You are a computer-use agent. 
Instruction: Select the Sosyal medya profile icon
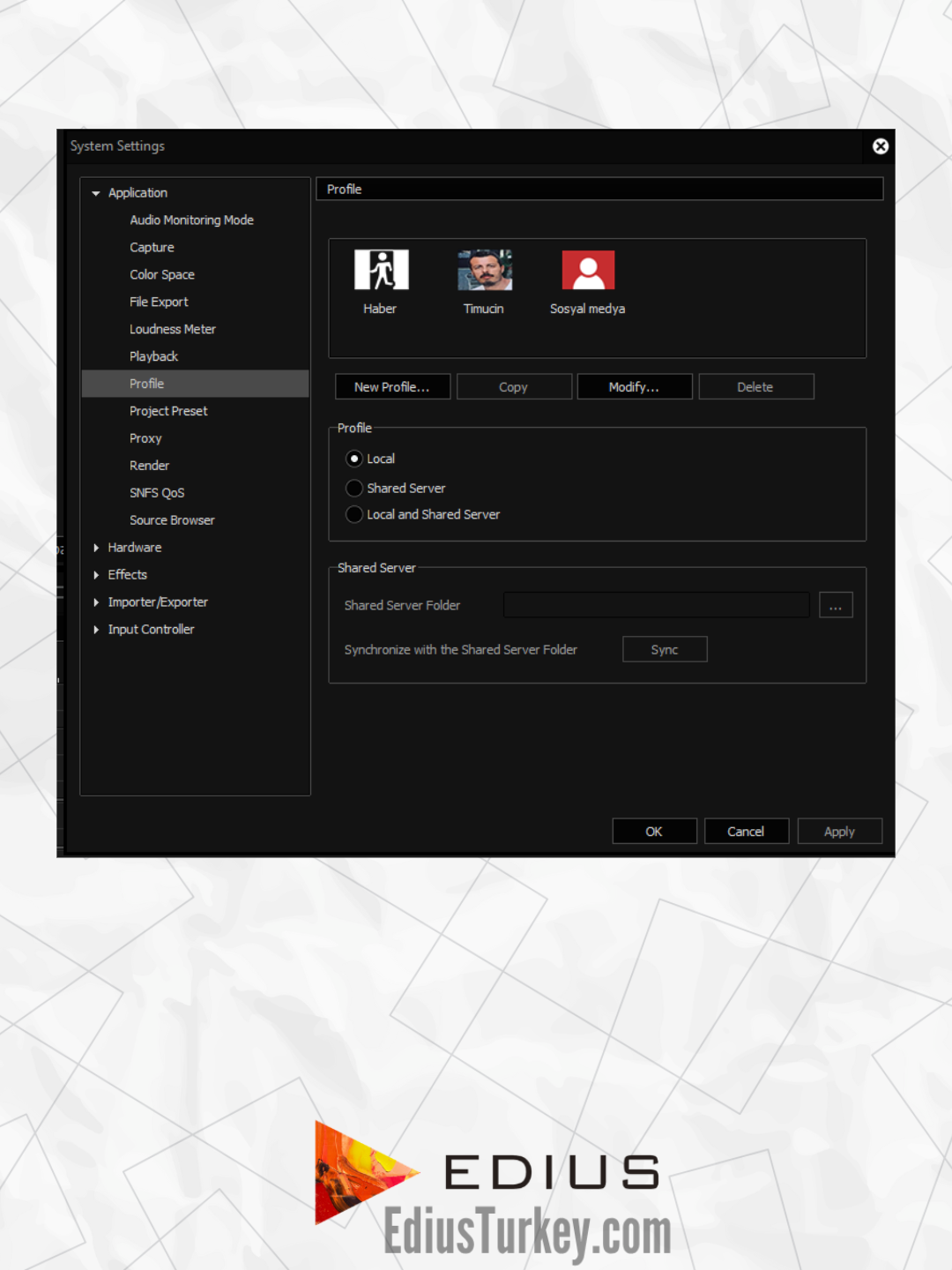[x=588, y=270]
